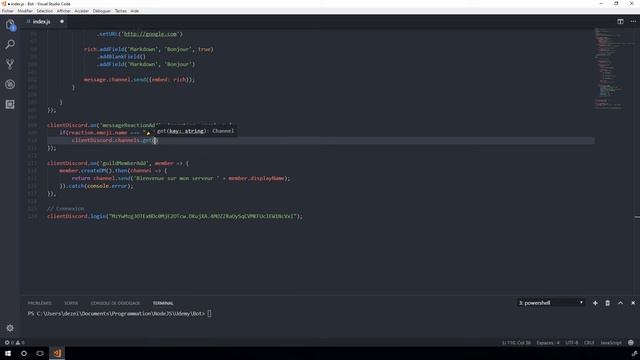Click the get(key: string) signature tooltip
Image resolution: width=640 pixels, height=360 pixels.
coord(195,131)
